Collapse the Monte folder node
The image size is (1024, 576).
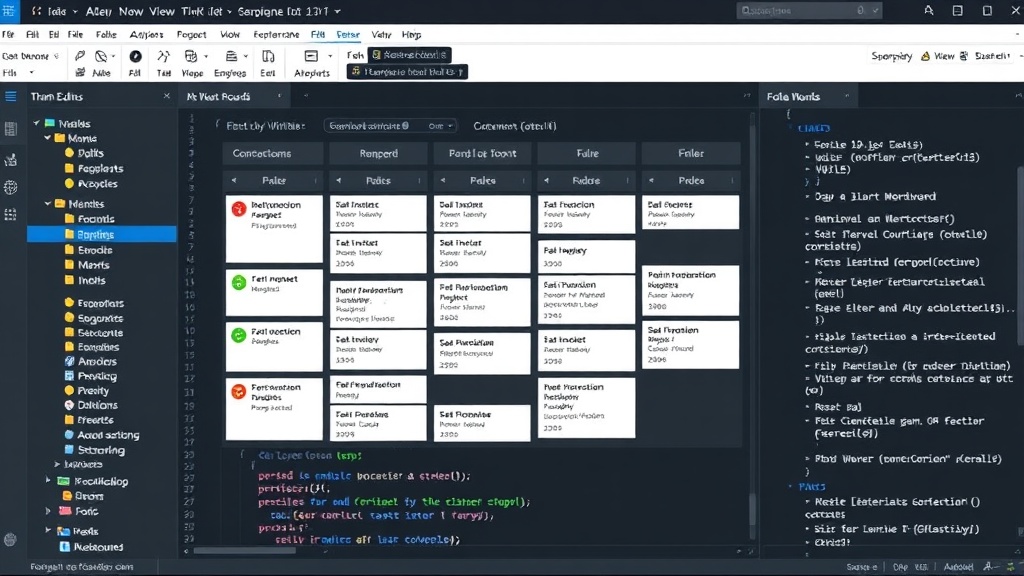pos(48,138)
